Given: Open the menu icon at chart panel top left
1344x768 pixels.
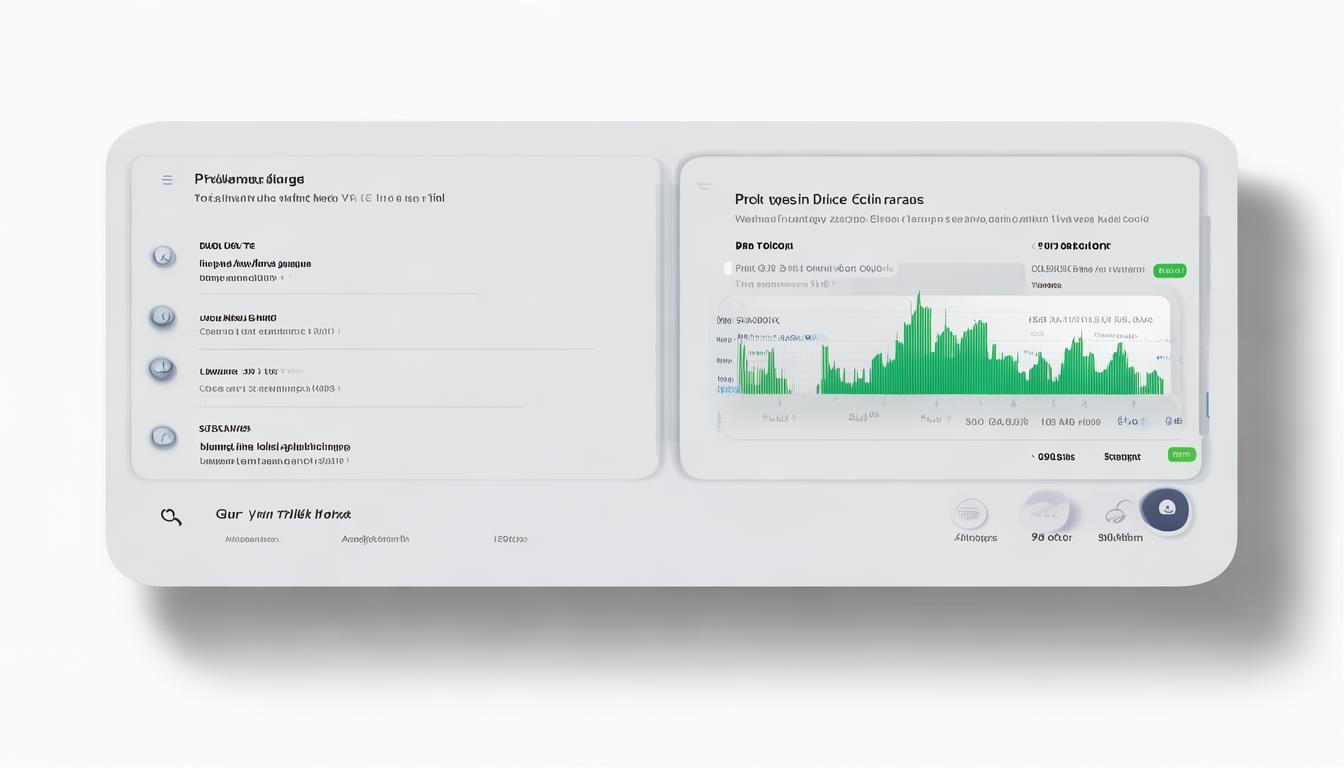Looking at the screenshot, I should pos(704,185).
